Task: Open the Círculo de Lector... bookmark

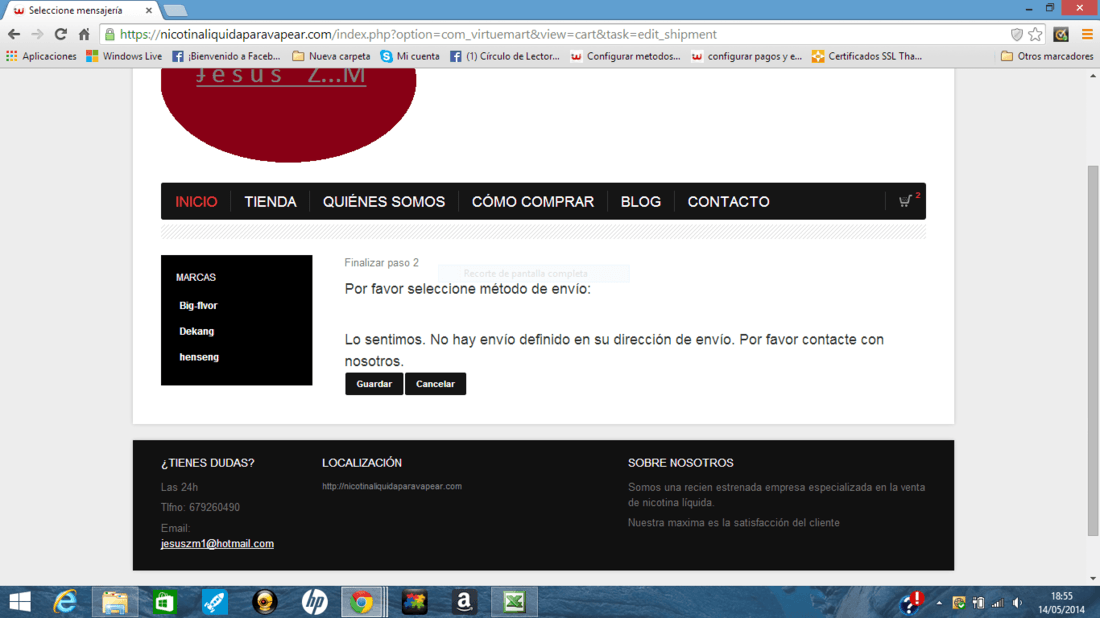Action: click(x=505, y=56)
